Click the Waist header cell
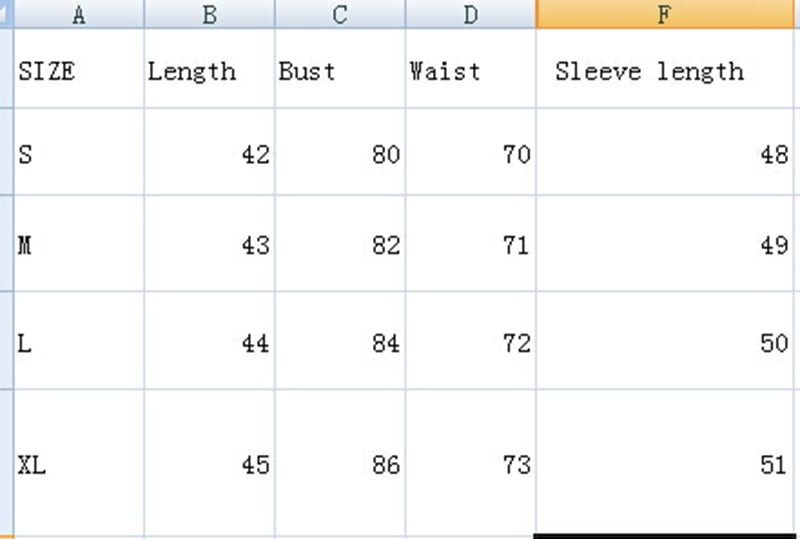This screenshot has height=539, width=800. [x=471, y=70]
